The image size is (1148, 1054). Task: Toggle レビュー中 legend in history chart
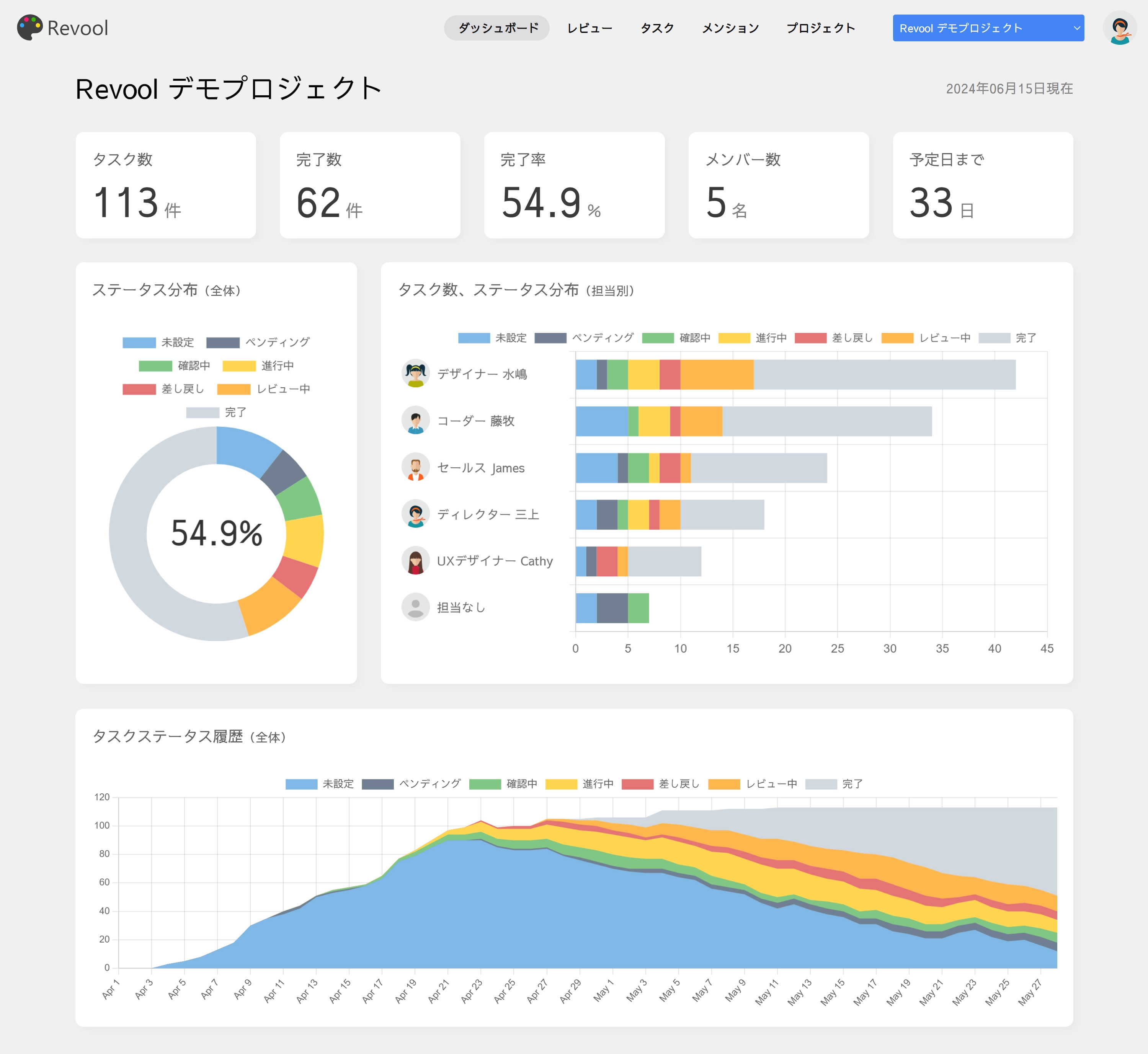tap(752, 784)
